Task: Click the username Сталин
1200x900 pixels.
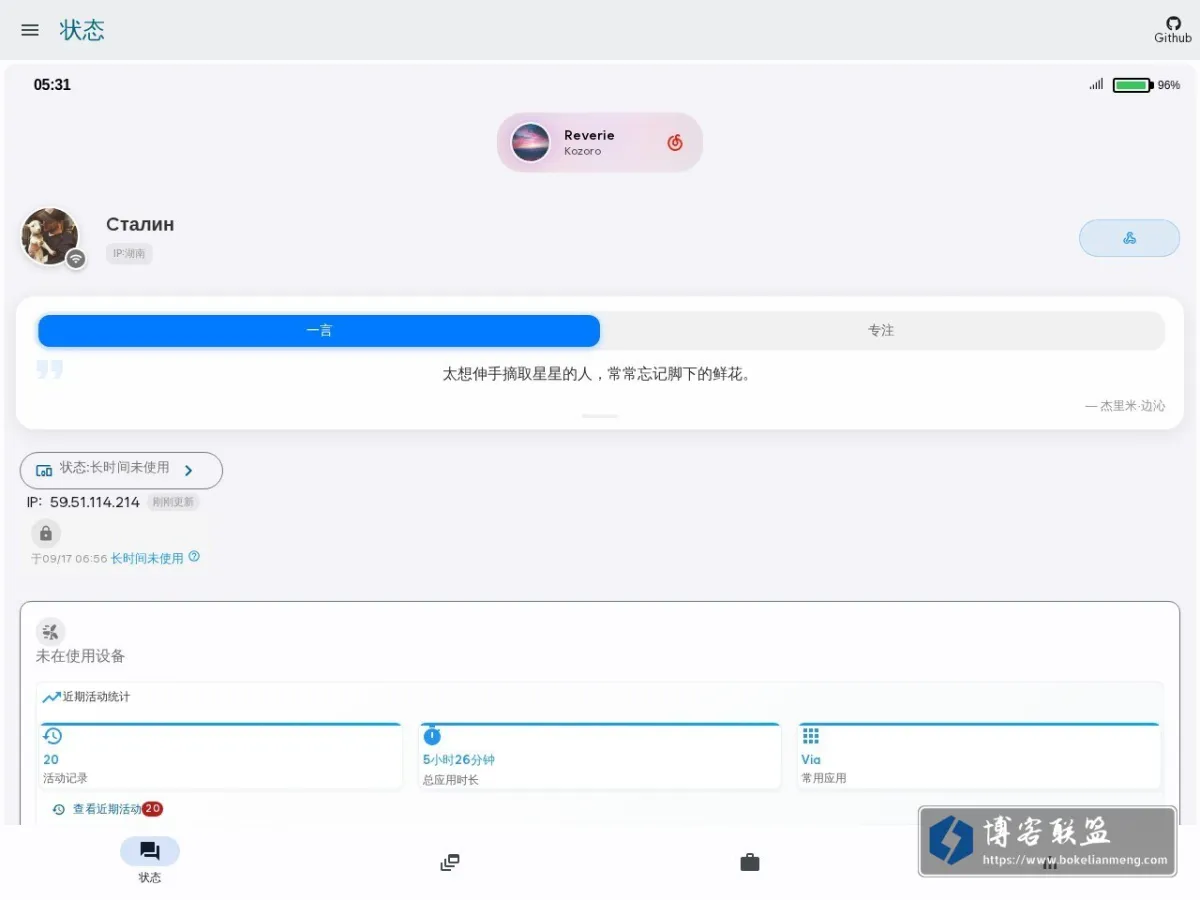Action: pyautogui.click(x=140, y=224)
